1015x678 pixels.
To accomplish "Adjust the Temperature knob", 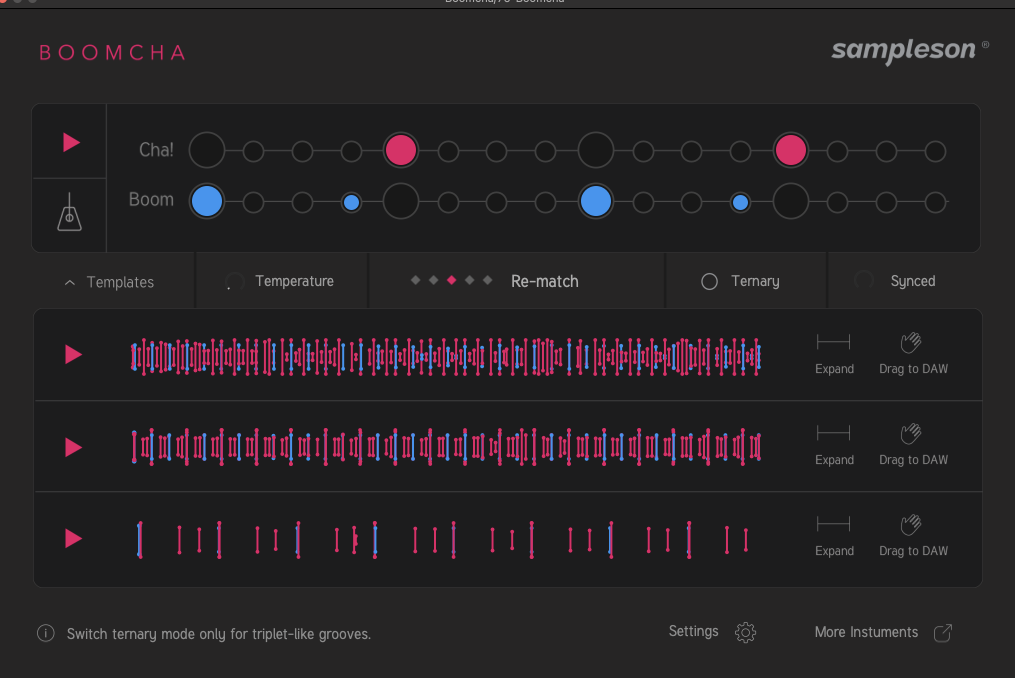I will [x=234, y=282].
